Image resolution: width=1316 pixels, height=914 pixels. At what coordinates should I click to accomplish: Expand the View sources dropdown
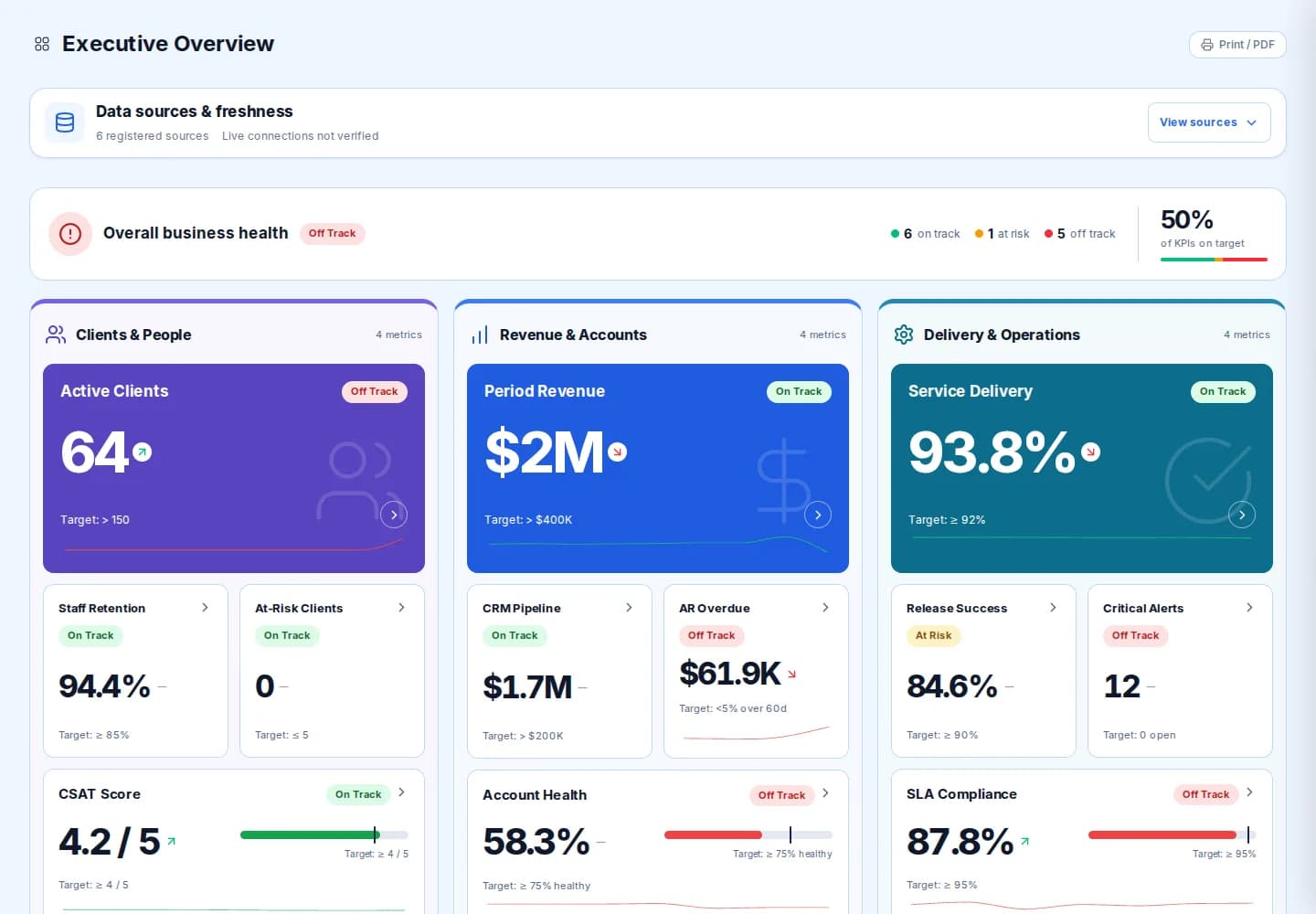click(1209, 122)
